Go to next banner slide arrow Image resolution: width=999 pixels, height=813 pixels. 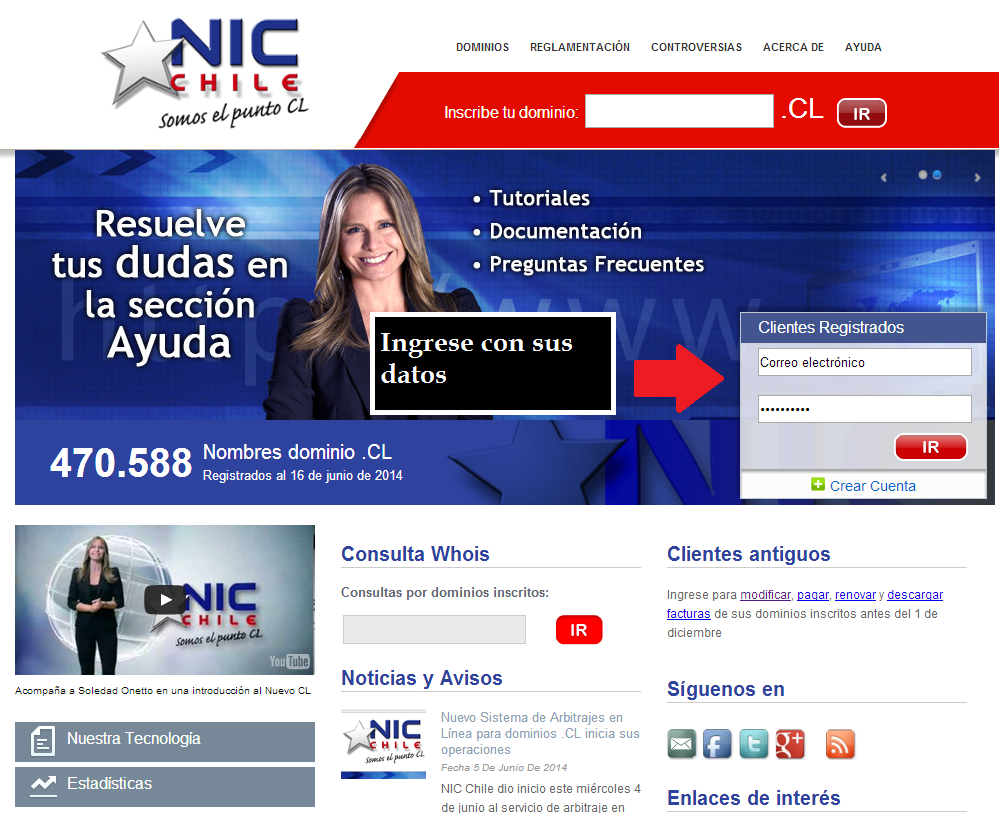tap(977, 178)
